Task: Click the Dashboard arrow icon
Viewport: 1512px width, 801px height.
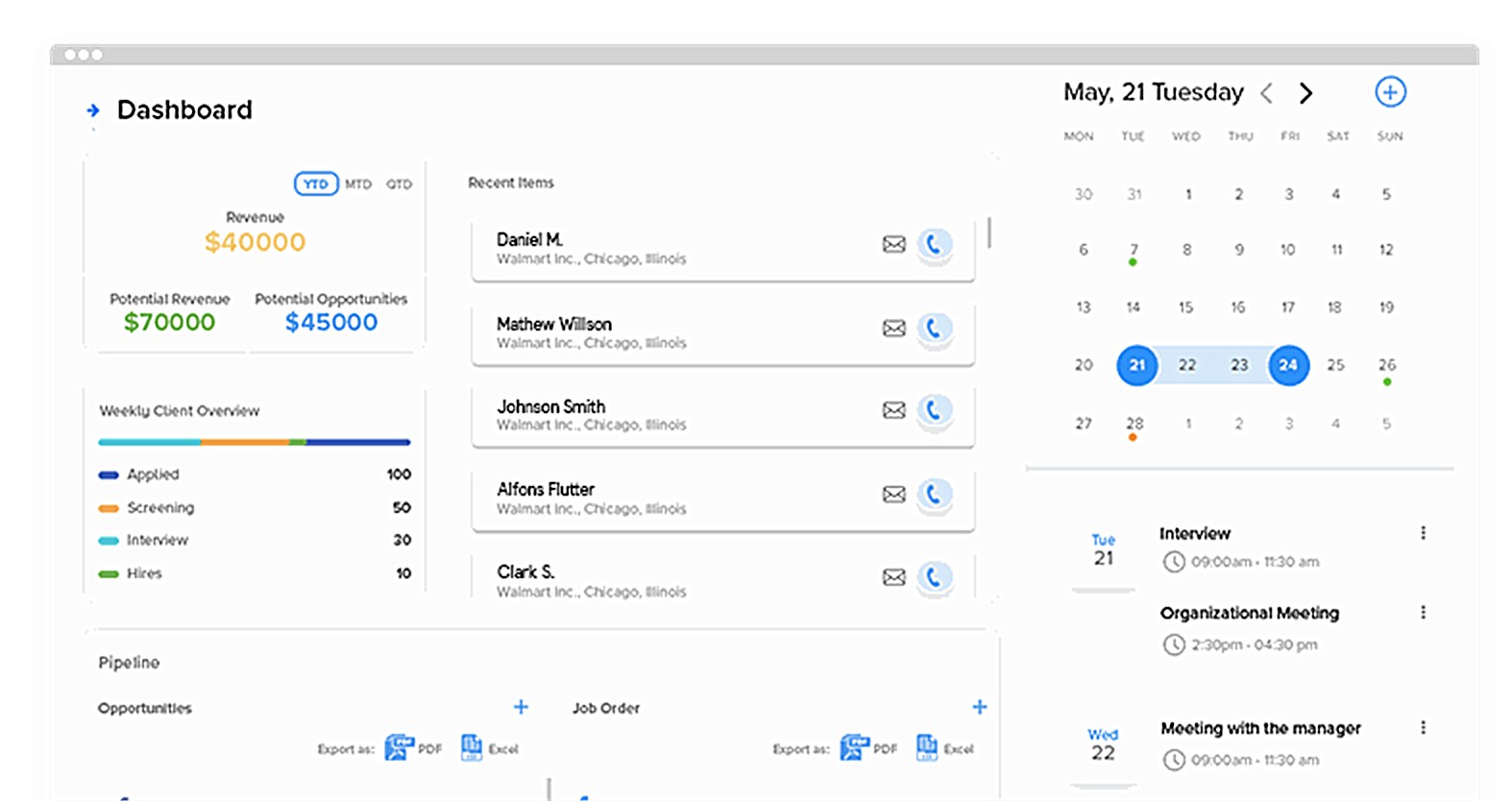Action: point(93,110)
